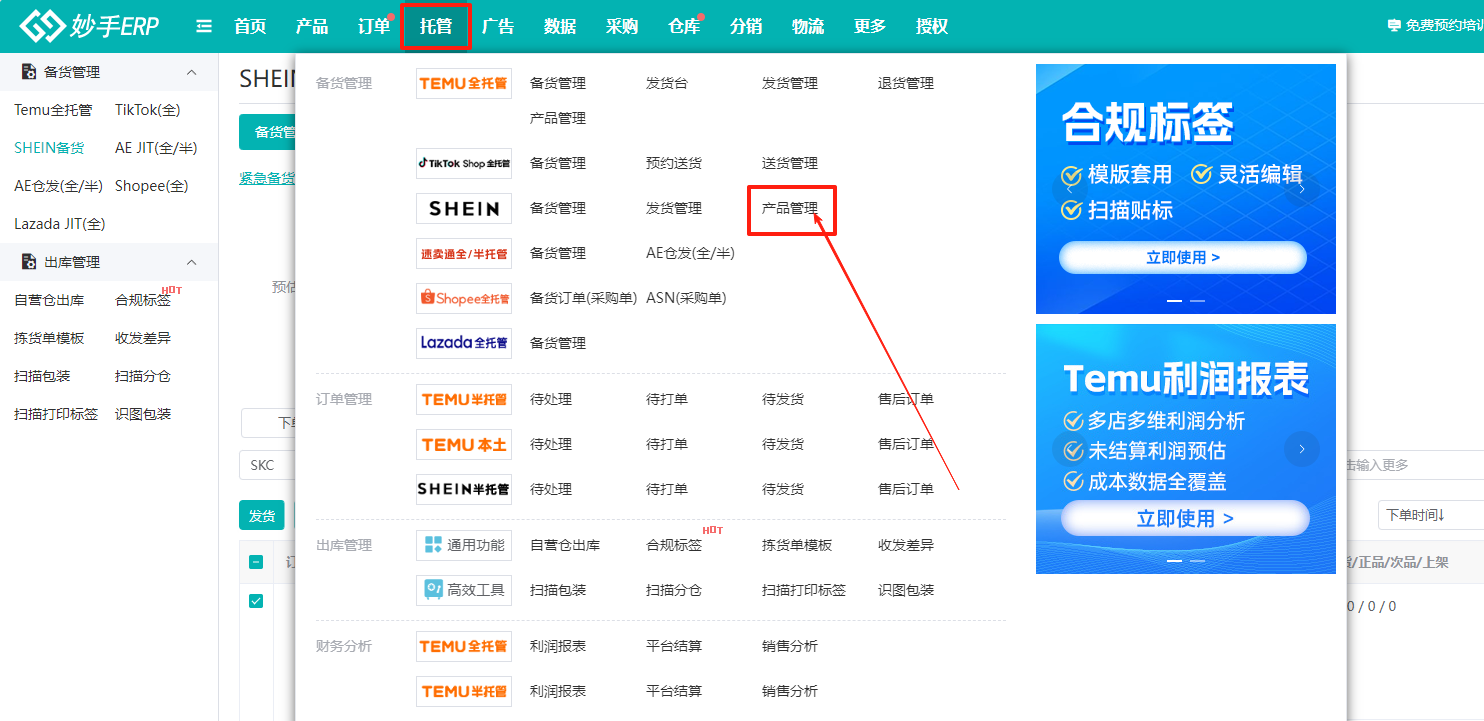Select 拣货单模板 in left sidebar
This screenshot has width=1484, height=721.
[x=49, y=338]
